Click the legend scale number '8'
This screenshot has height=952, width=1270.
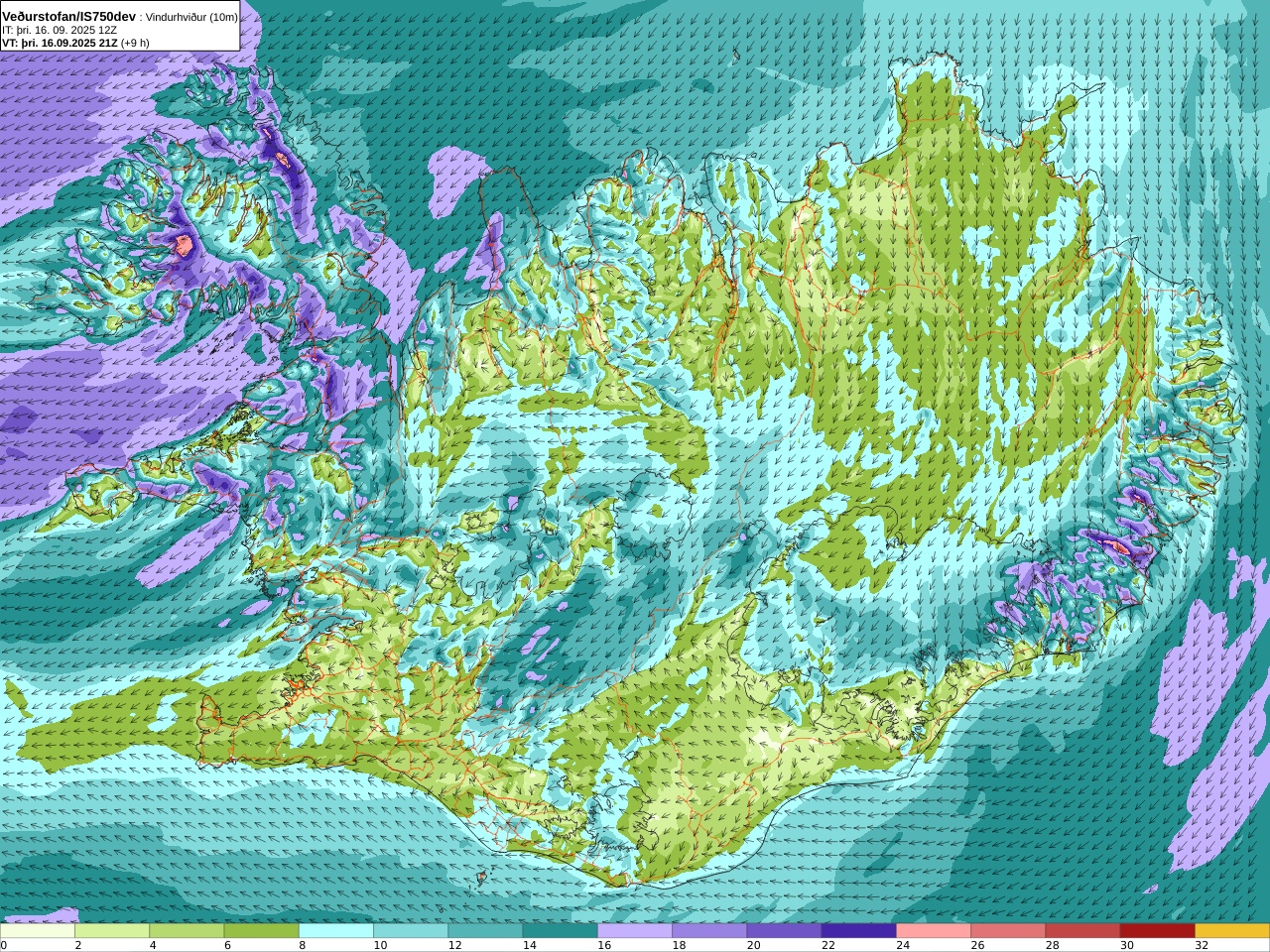(x=302, y=946)
